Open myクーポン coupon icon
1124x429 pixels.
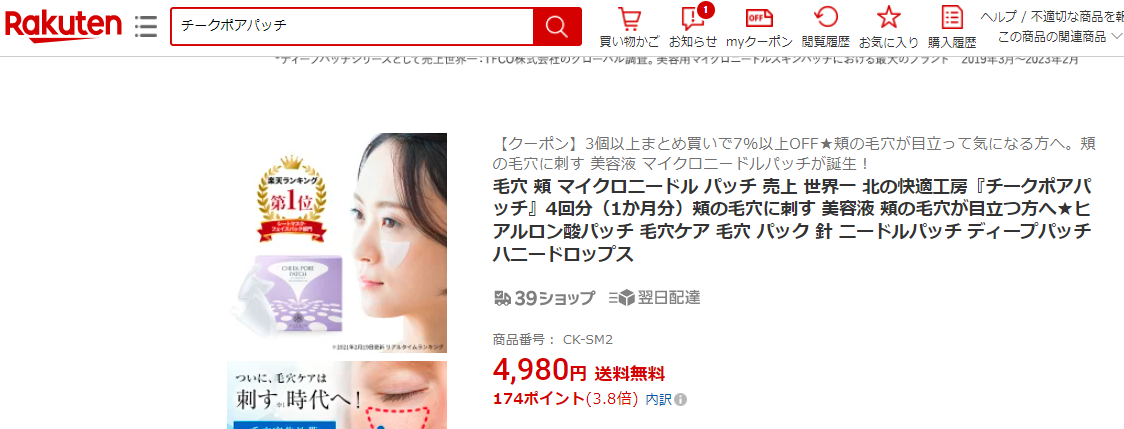(x=759, y=27)
